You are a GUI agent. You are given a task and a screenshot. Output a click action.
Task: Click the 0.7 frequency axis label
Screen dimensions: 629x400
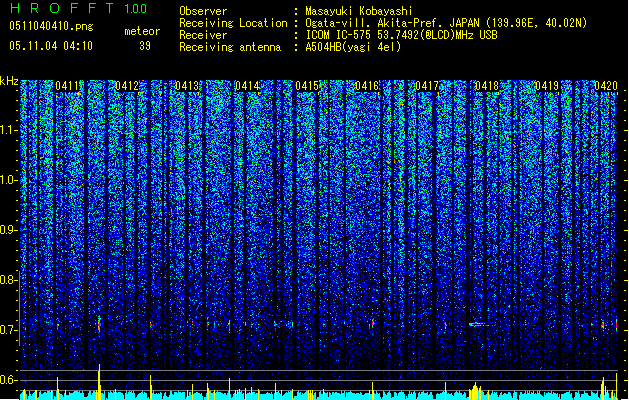[8, 330]
